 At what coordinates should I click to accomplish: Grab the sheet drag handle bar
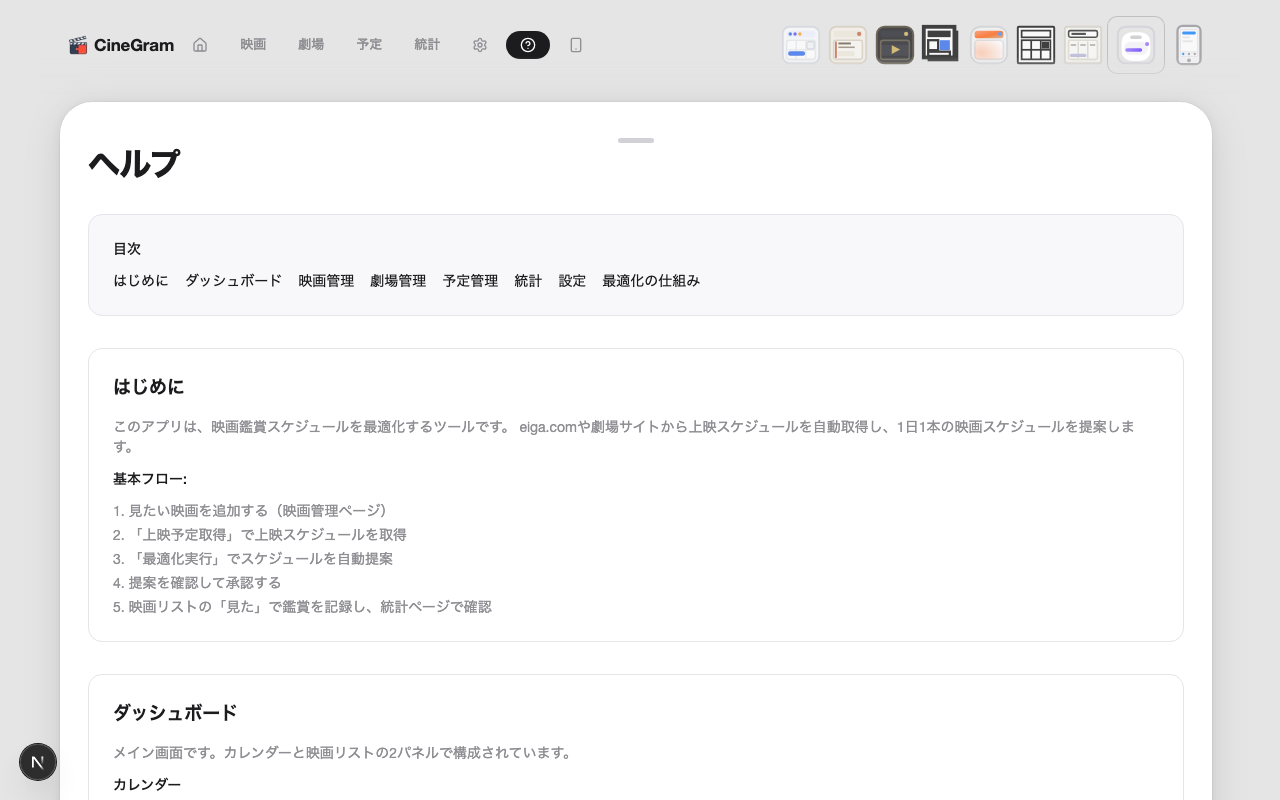click(x=636, y=141)
